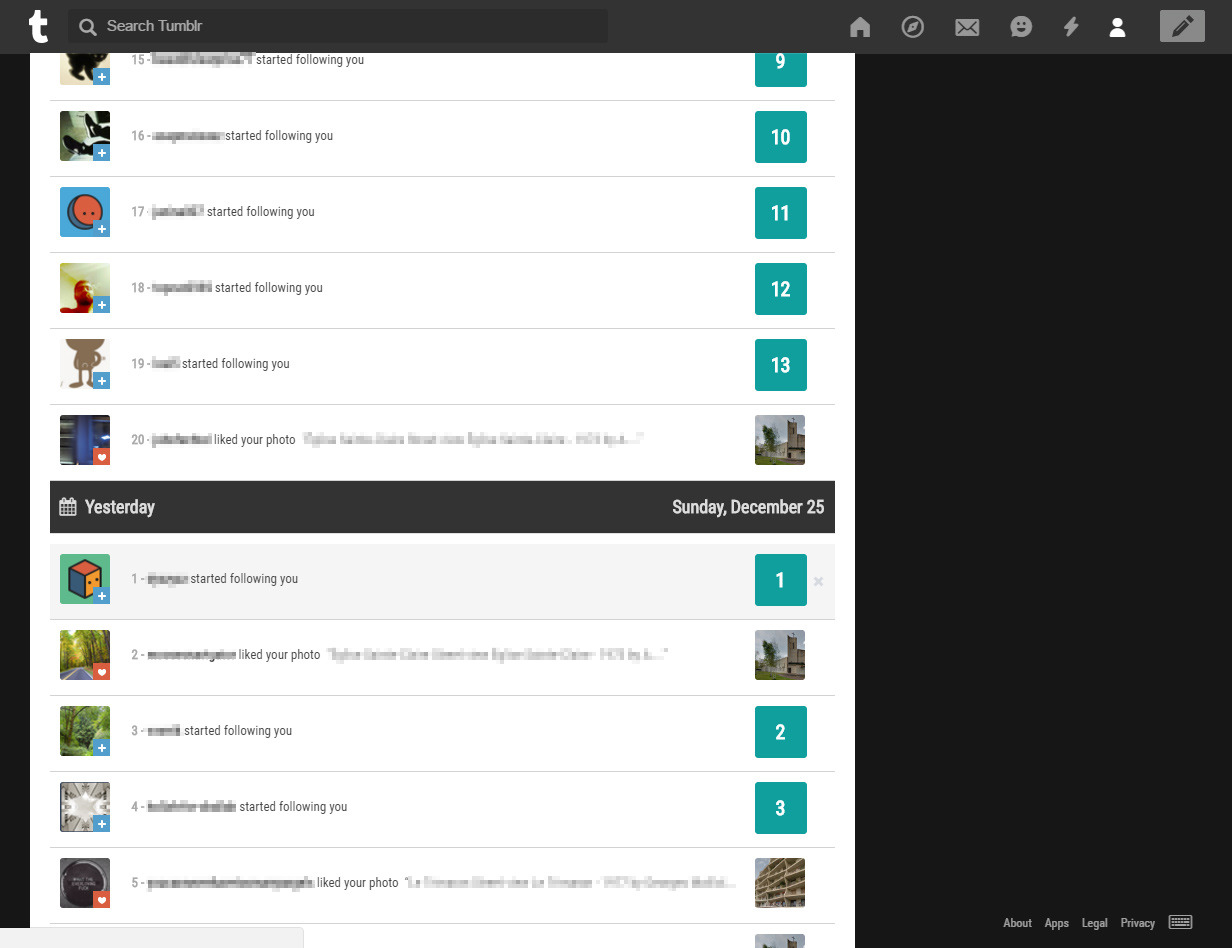Click the teal follower badge numbered 10
The height and width of the screenshot is (948, 1232).
point(781,137)
